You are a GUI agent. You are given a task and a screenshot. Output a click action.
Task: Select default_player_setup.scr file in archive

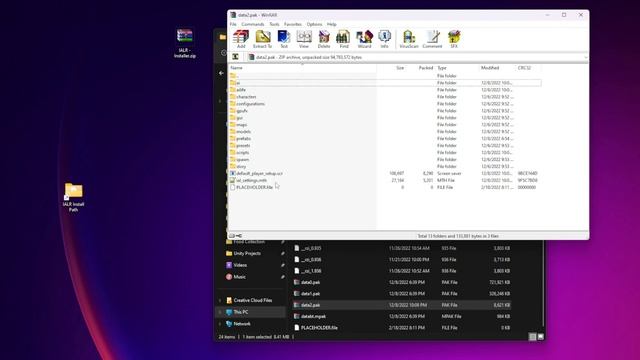pyautogui.click(x=385, y=173)
